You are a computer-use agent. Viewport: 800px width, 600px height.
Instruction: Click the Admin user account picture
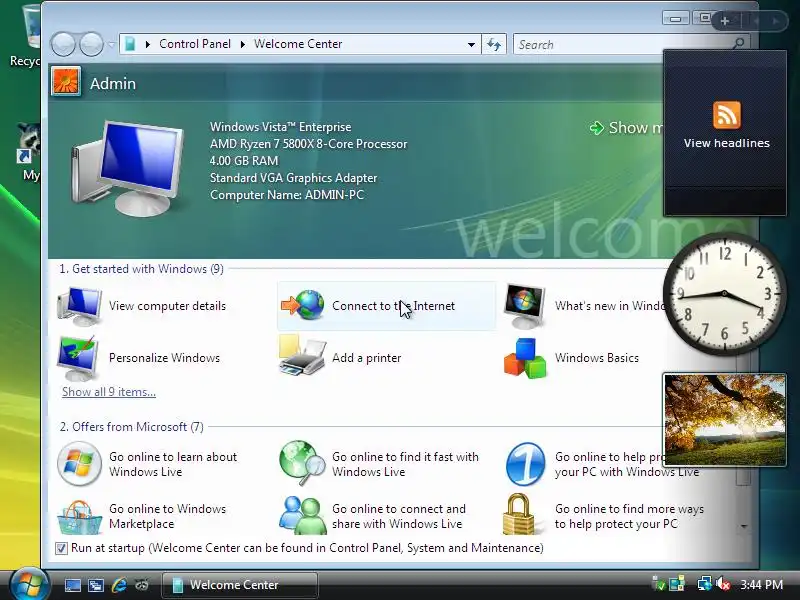coord(66,82)
